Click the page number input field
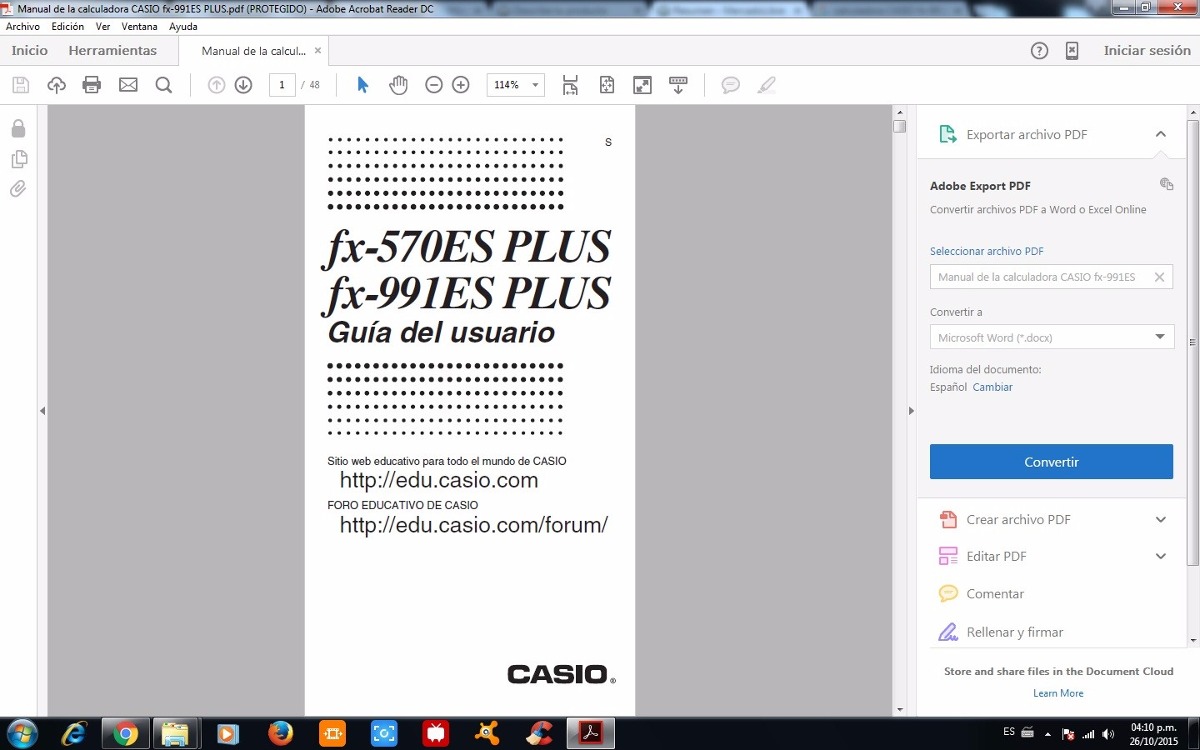1200x750 pixels. (x=282, y=85)
